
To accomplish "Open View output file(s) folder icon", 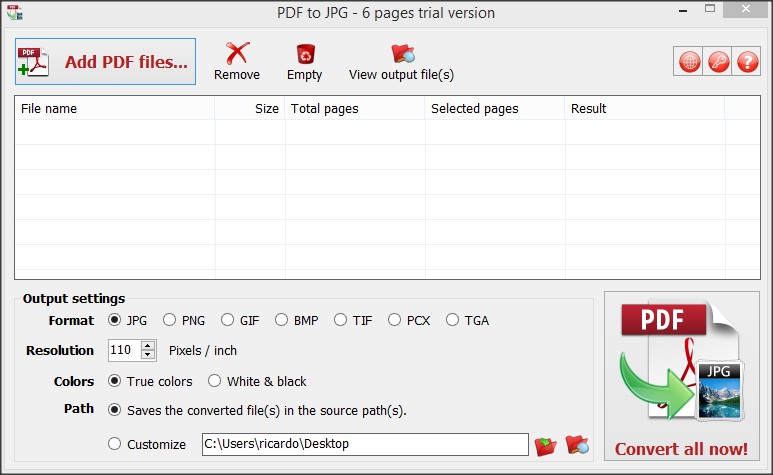I will 401,62.
